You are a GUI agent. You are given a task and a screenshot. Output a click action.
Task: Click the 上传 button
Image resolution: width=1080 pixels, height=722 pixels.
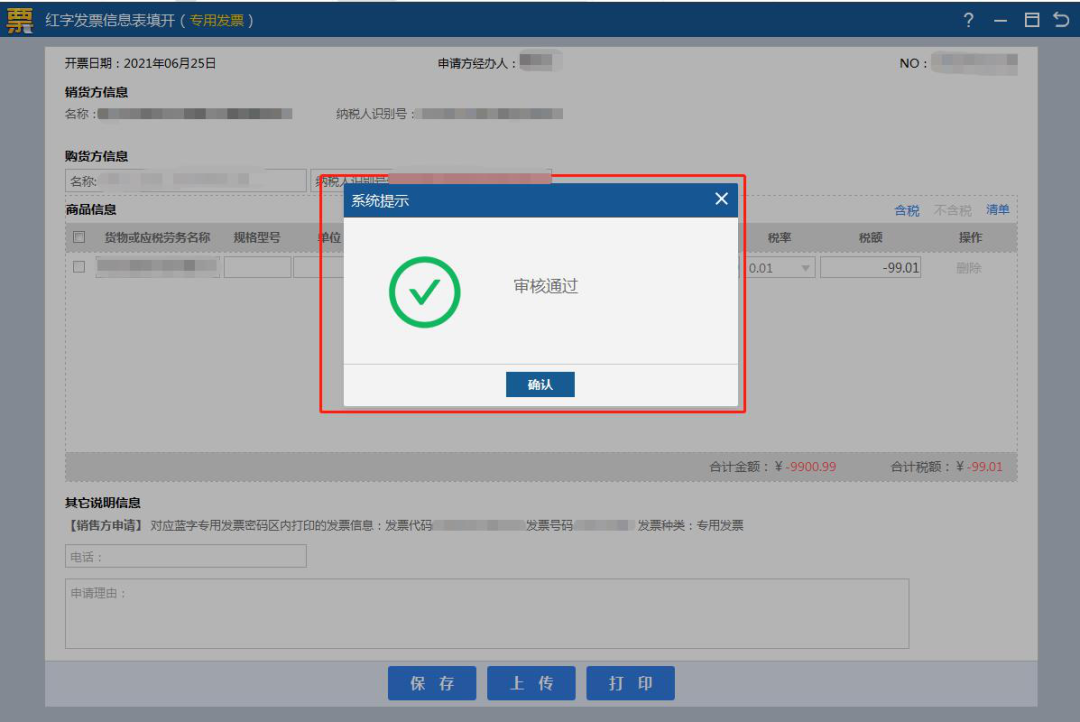(x=531, y=684)
